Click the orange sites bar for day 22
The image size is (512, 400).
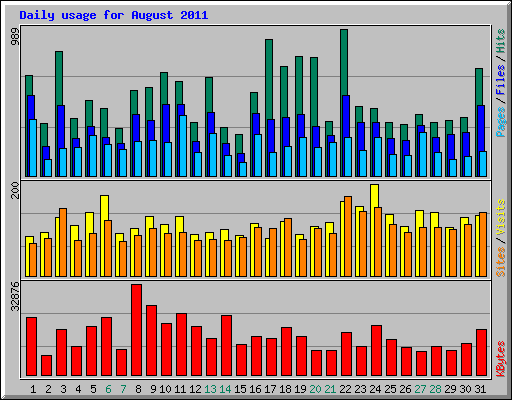[348, 236]
